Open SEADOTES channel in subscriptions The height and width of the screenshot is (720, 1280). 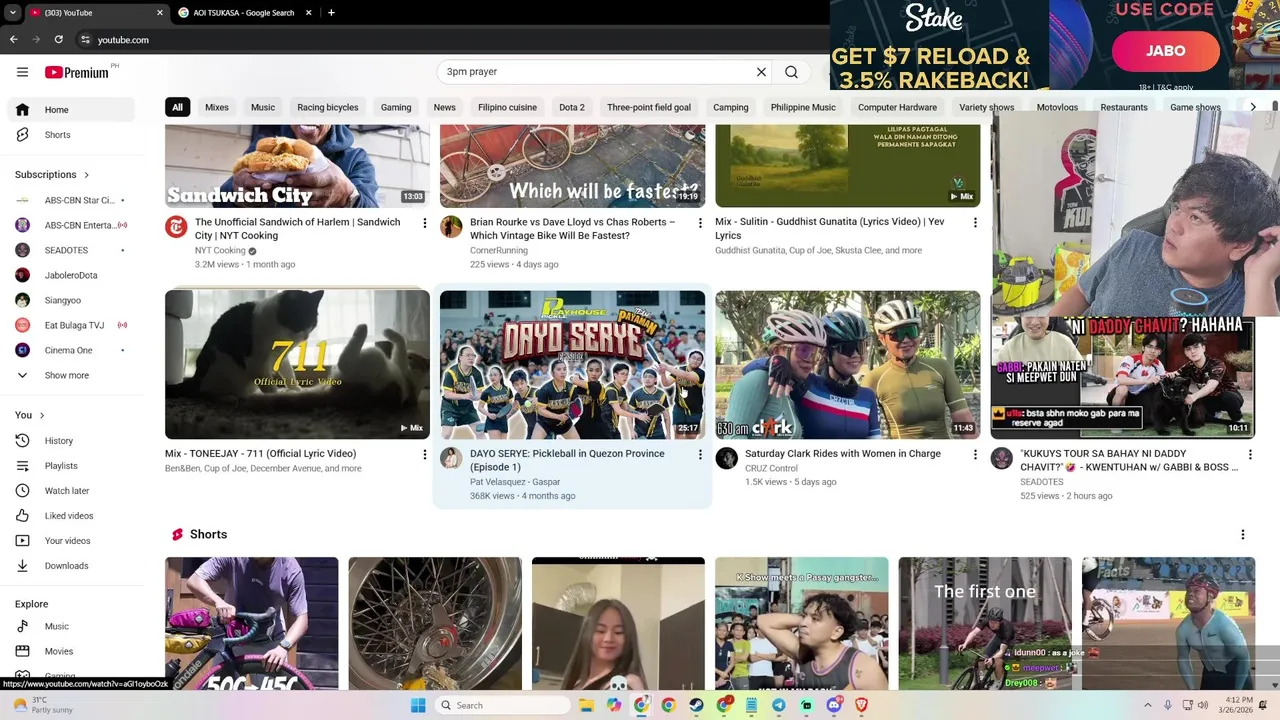coord(72,250)
